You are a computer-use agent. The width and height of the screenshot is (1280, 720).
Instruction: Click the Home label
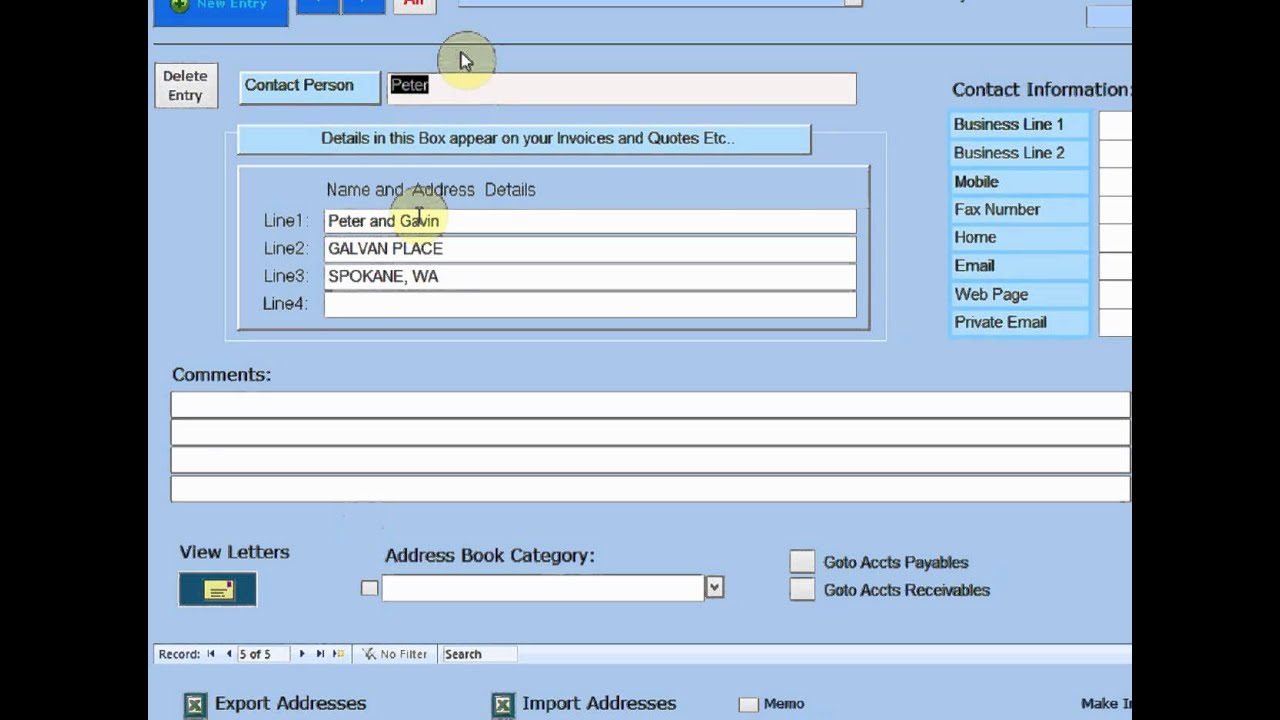1019,238
